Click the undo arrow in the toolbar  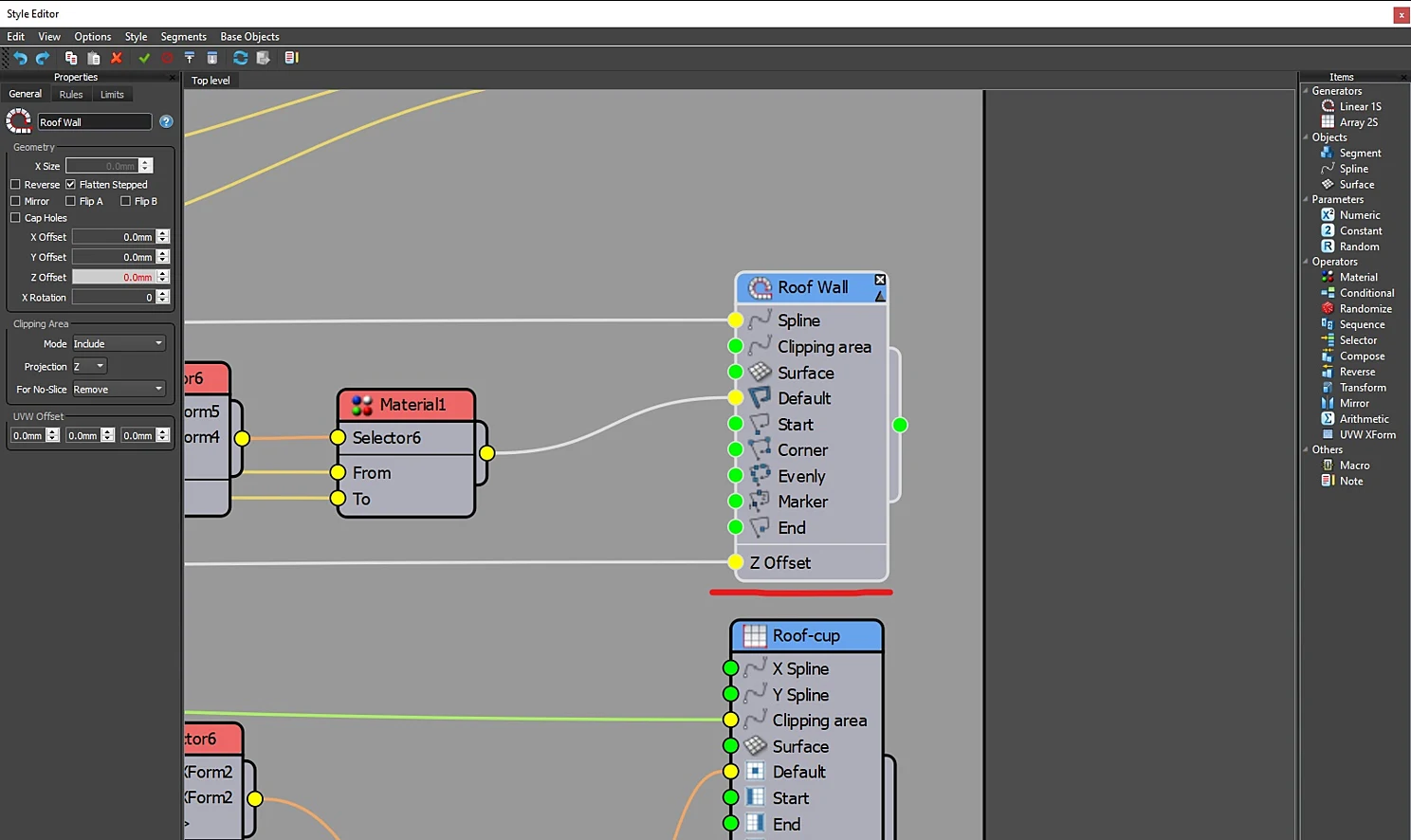[20, 58]
